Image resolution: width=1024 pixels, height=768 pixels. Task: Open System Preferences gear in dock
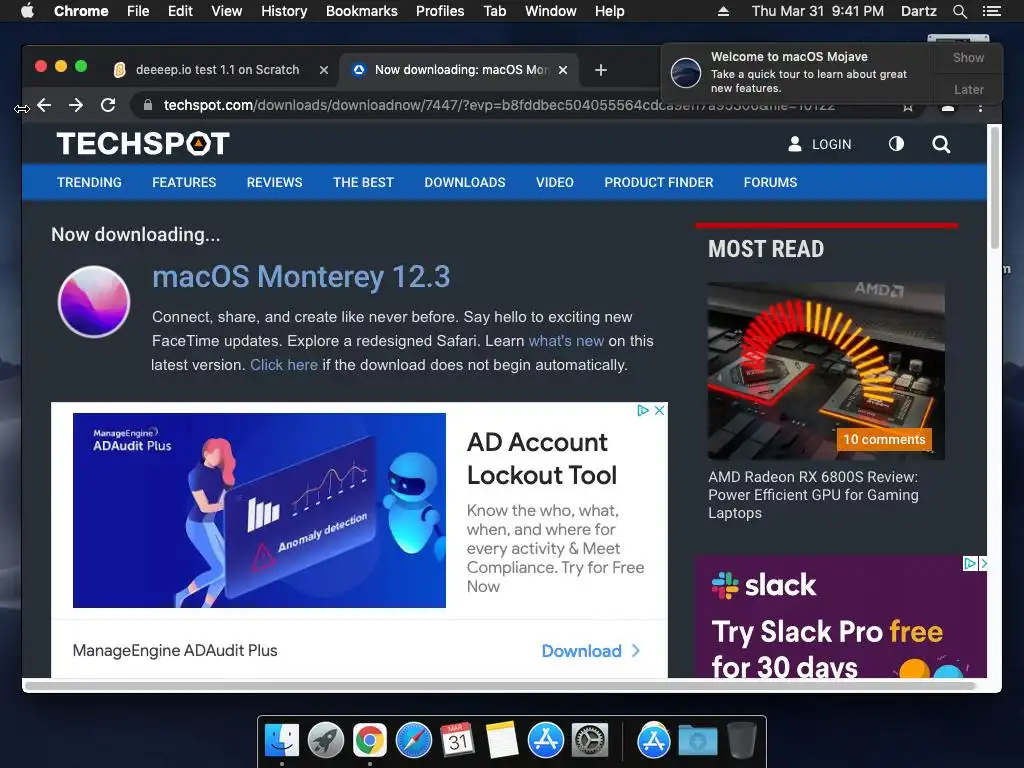pos(590,741)
